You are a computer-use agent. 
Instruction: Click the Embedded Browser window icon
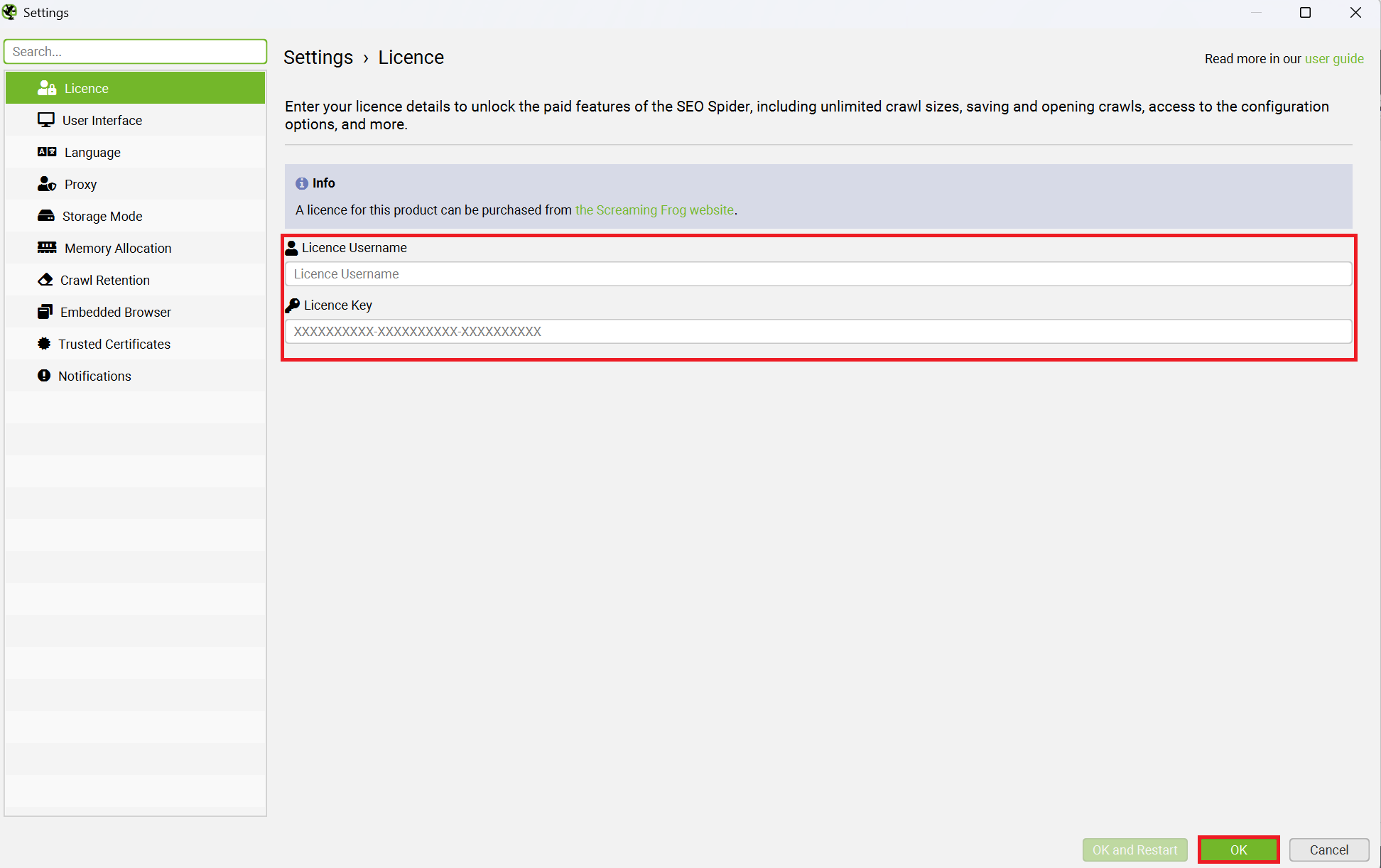click(x=45, y=312)
